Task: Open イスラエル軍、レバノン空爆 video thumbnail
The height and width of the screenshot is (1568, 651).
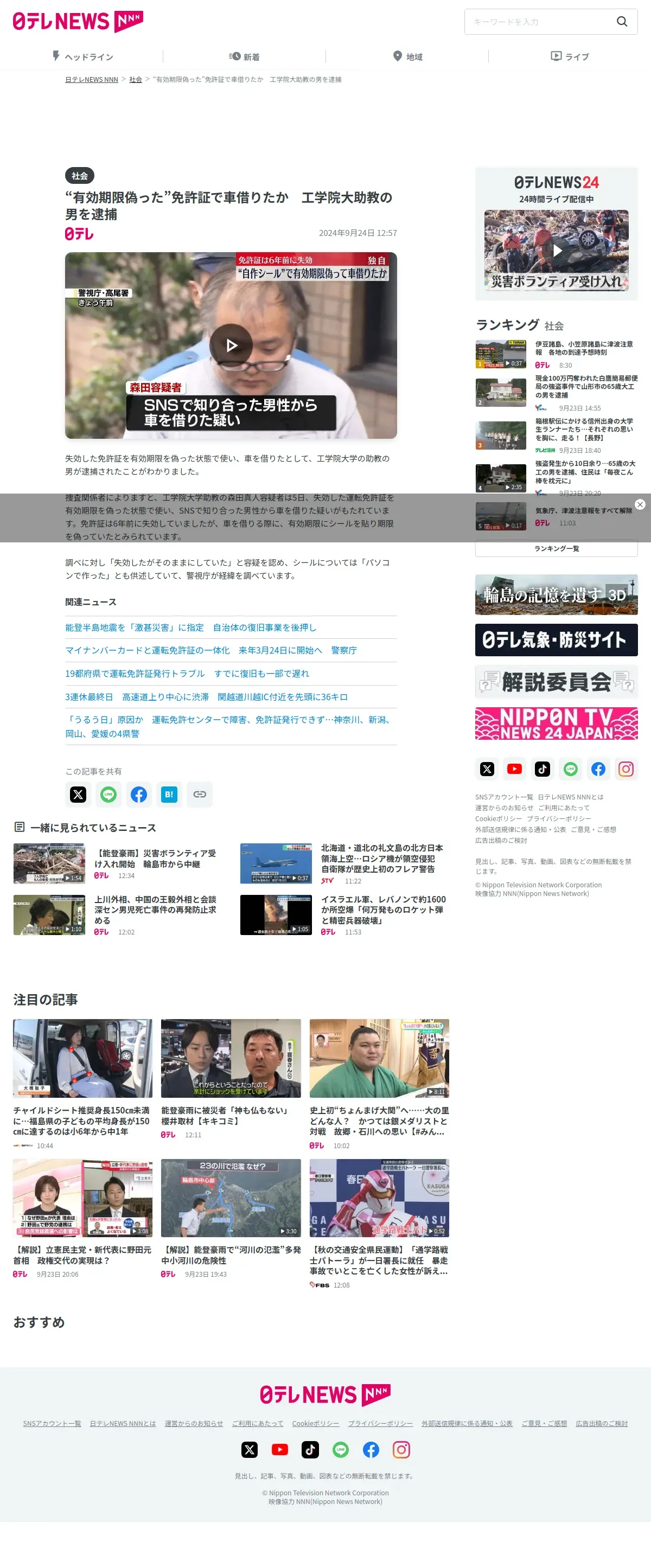Action: tap(276, 915)
